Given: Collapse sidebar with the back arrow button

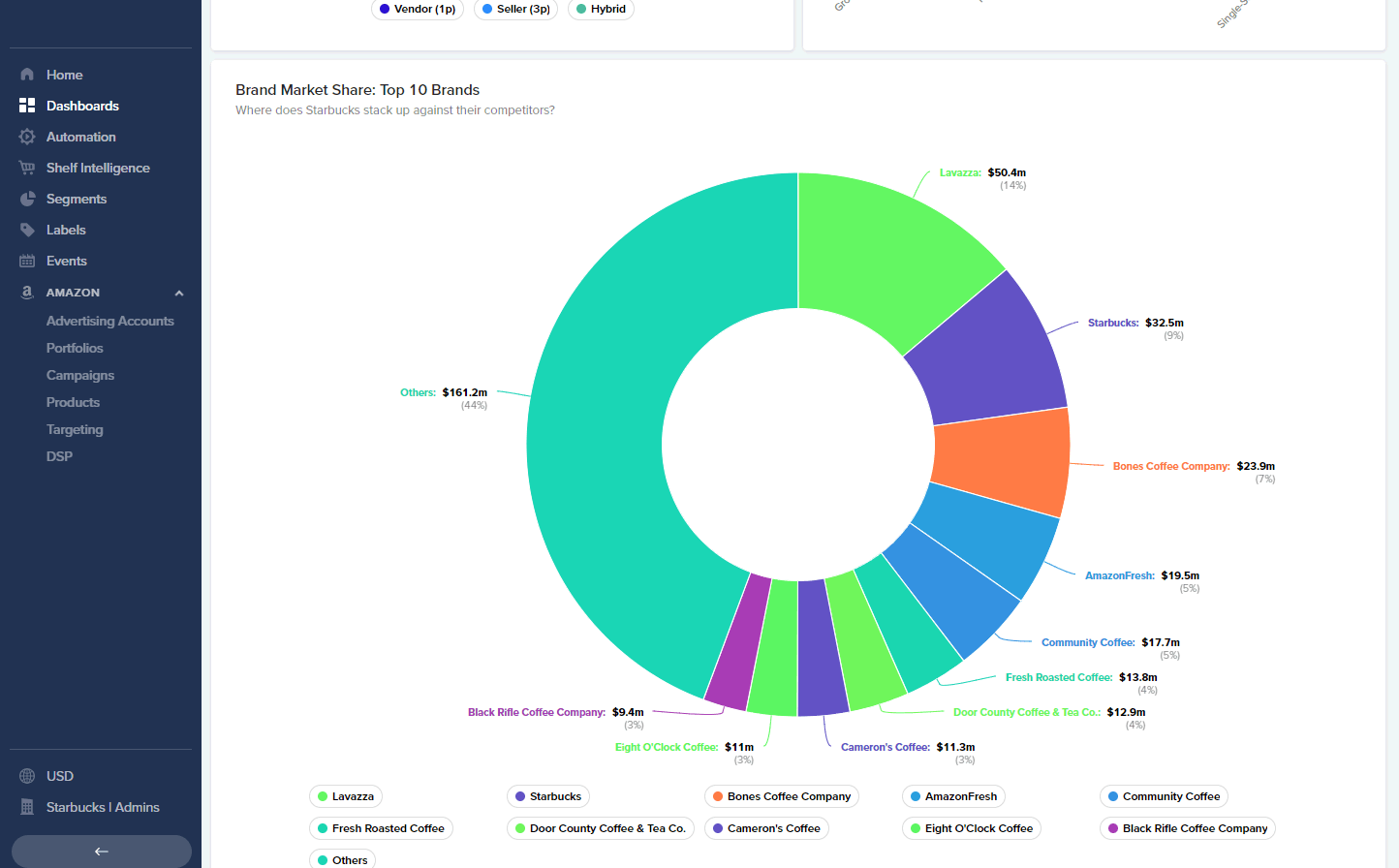Looking at the screenshot, I should pos(101,852).
